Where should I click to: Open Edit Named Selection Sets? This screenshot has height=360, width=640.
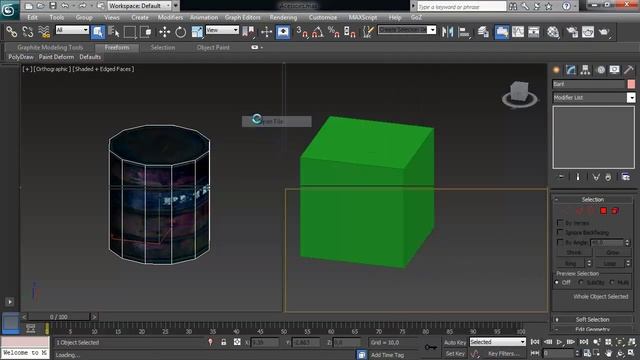[368, 32]
